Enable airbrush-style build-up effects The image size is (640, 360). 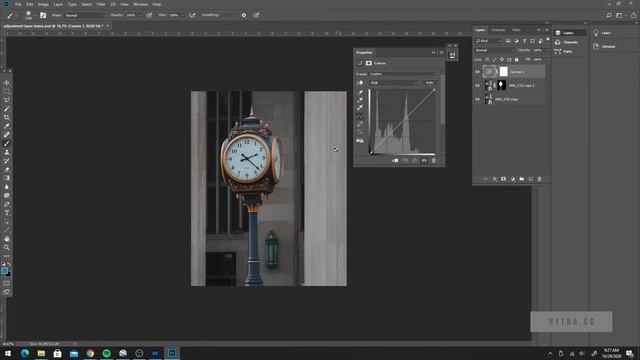192,15
